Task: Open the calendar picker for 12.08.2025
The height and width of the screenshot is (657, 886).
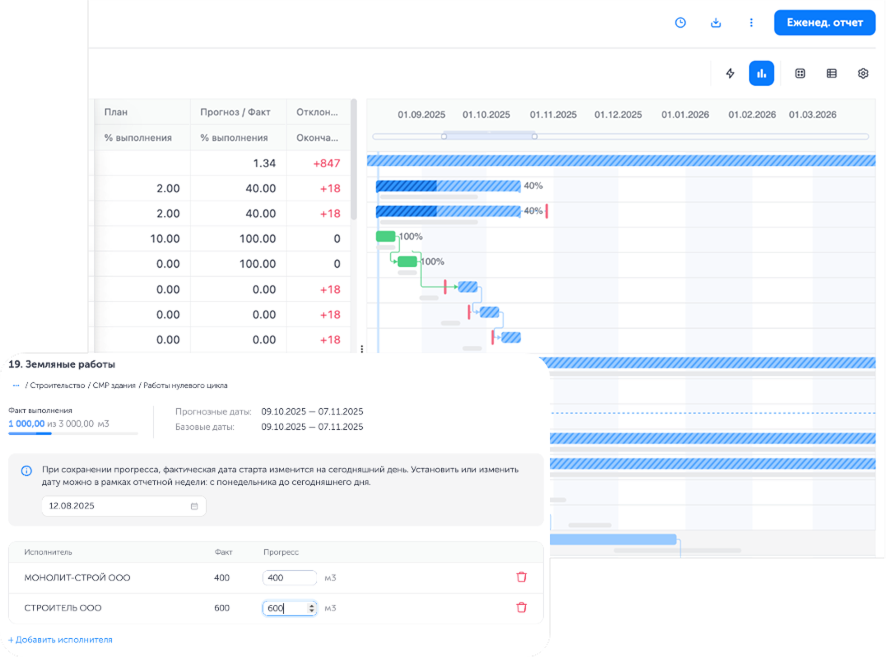Action: tap(194, 506)
